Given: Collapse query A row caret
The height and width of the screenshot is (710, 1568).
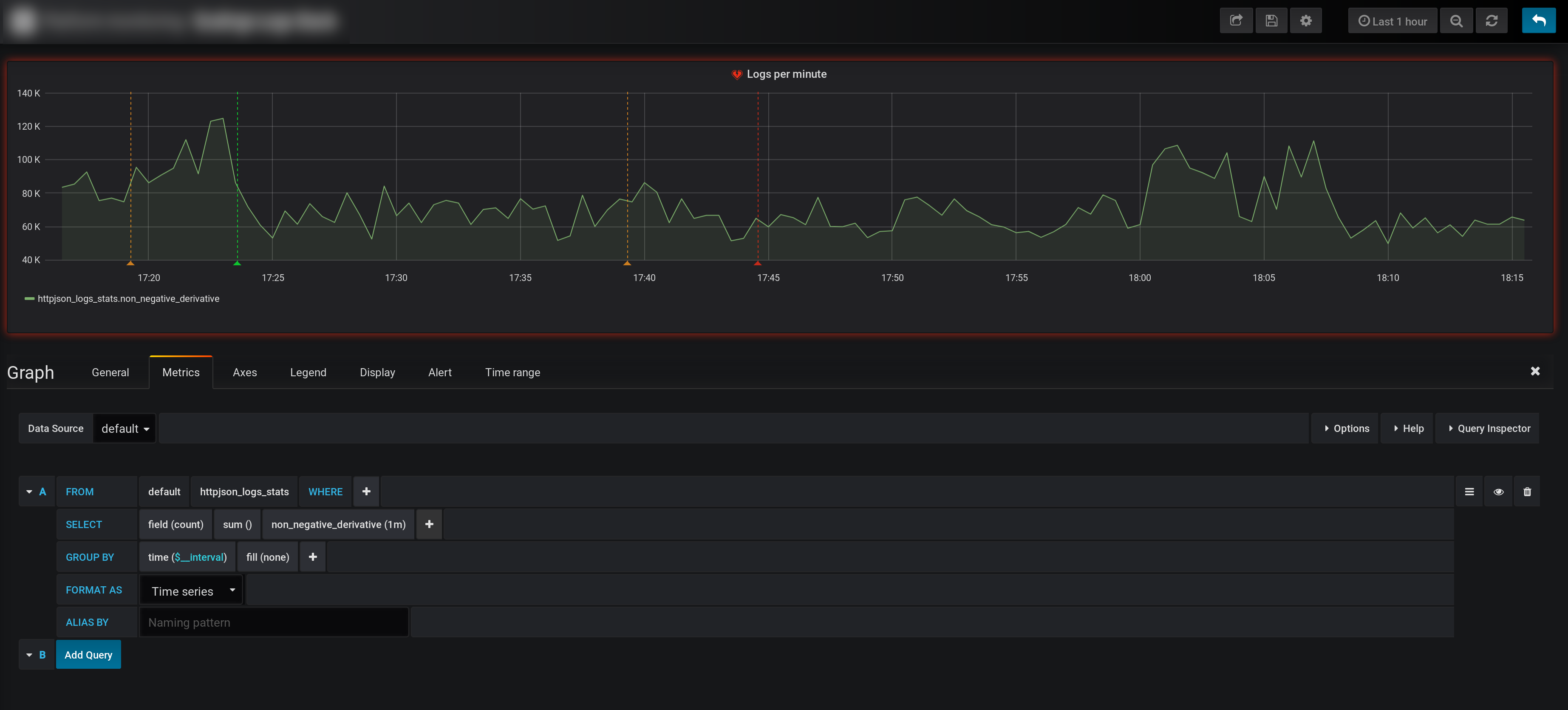Looking at the screenshot, I should (28, 492).
